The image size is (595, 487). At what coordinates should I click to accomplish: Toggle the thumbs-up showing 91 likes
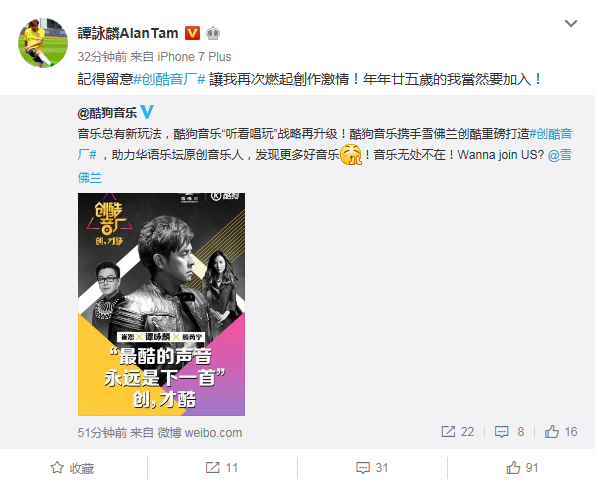point(522,468)
